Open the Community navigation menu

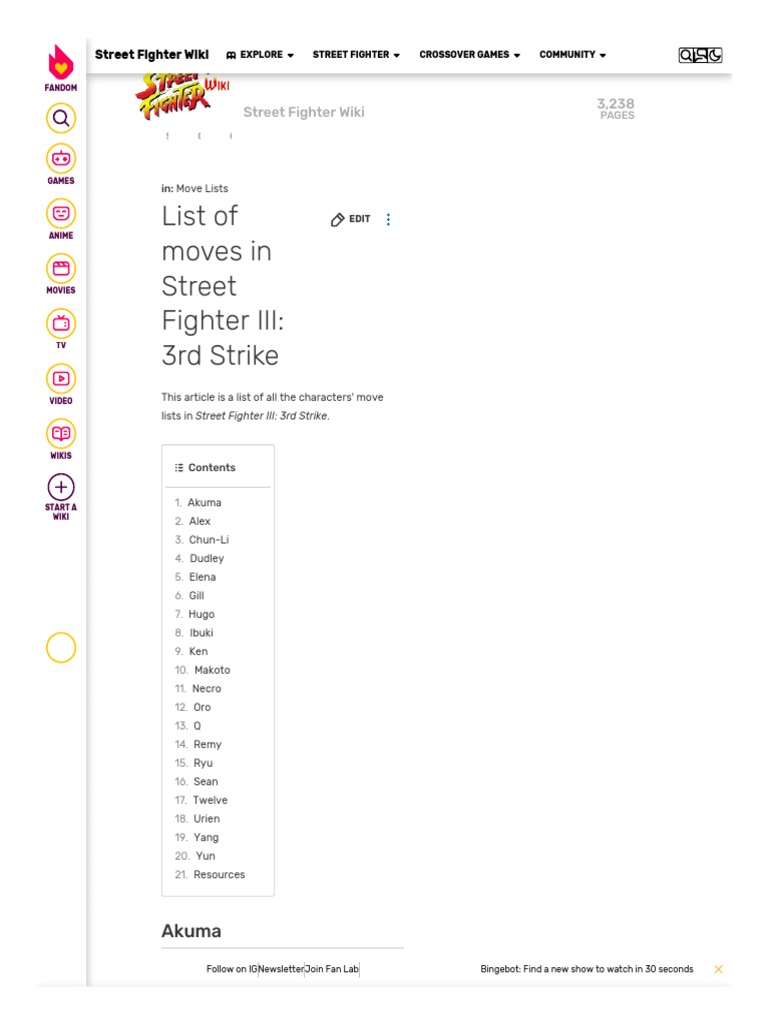pos(572,55)
